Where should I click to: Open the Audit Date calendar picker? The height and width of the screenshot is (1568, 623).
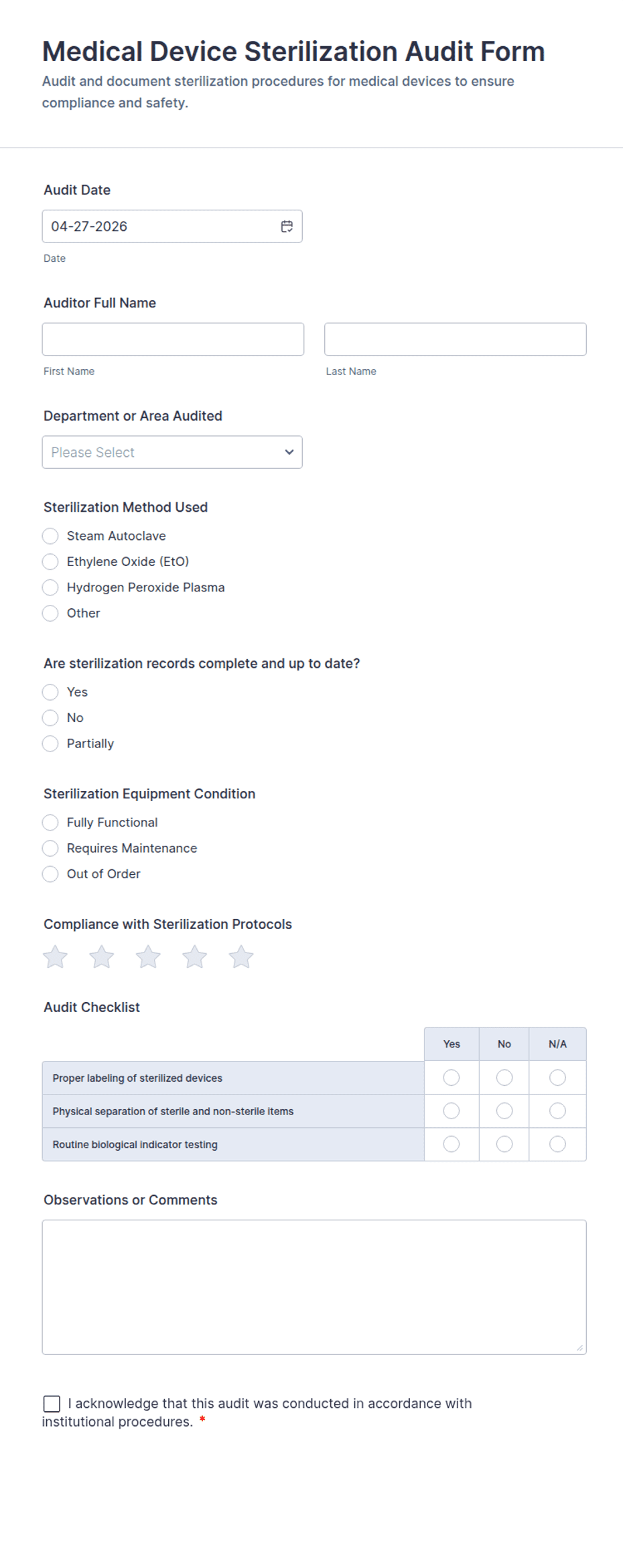(287, 226)
